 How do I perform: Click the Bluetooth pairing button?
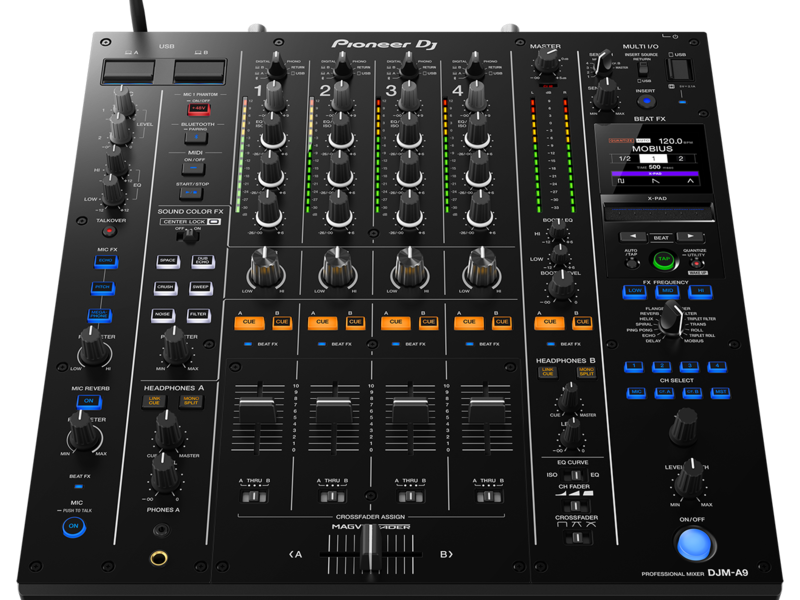coord(196,137)
